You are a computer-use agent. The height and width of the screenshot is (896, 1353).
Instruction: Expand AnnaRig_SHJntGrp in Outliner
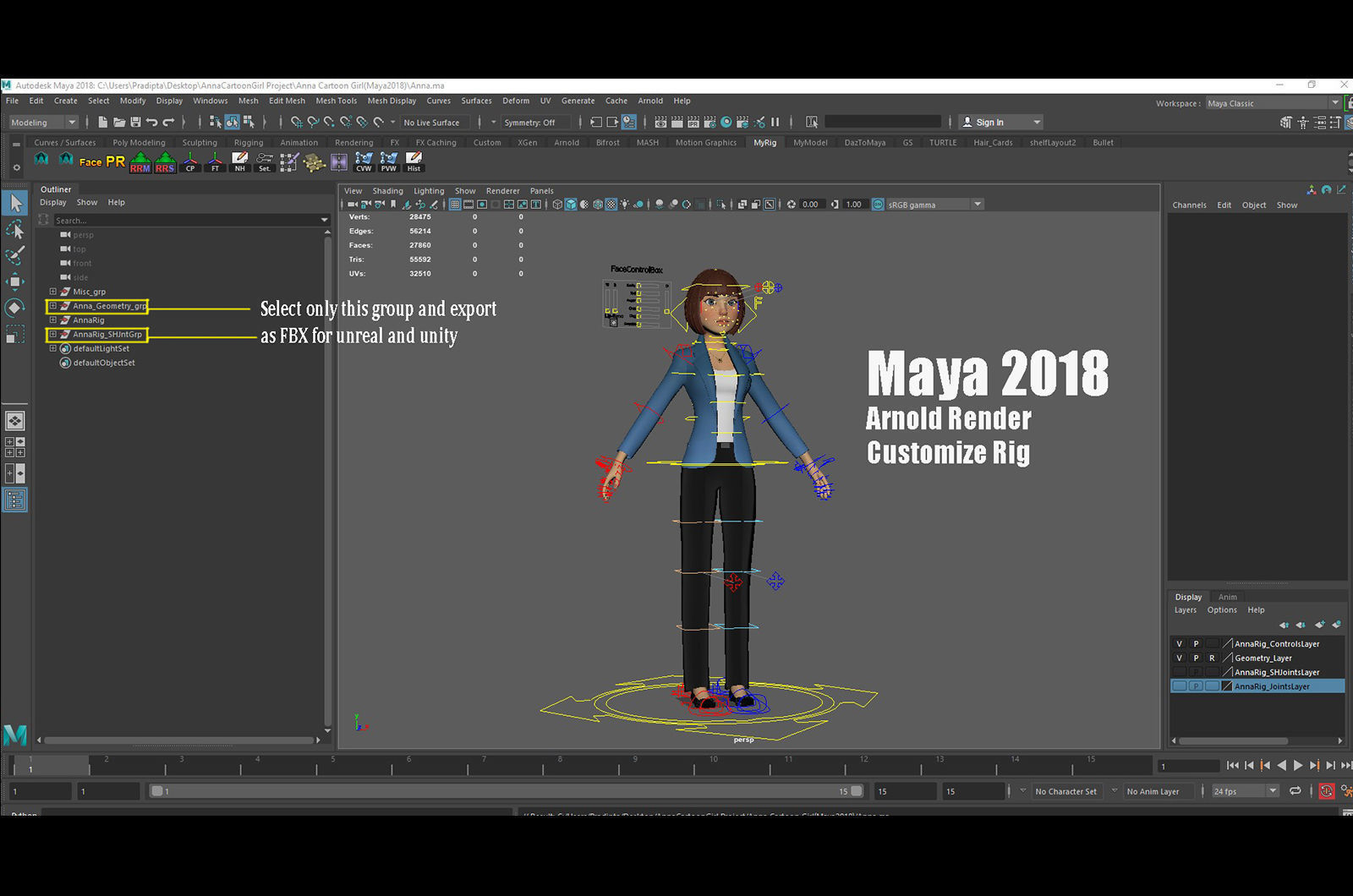point(52,335)
